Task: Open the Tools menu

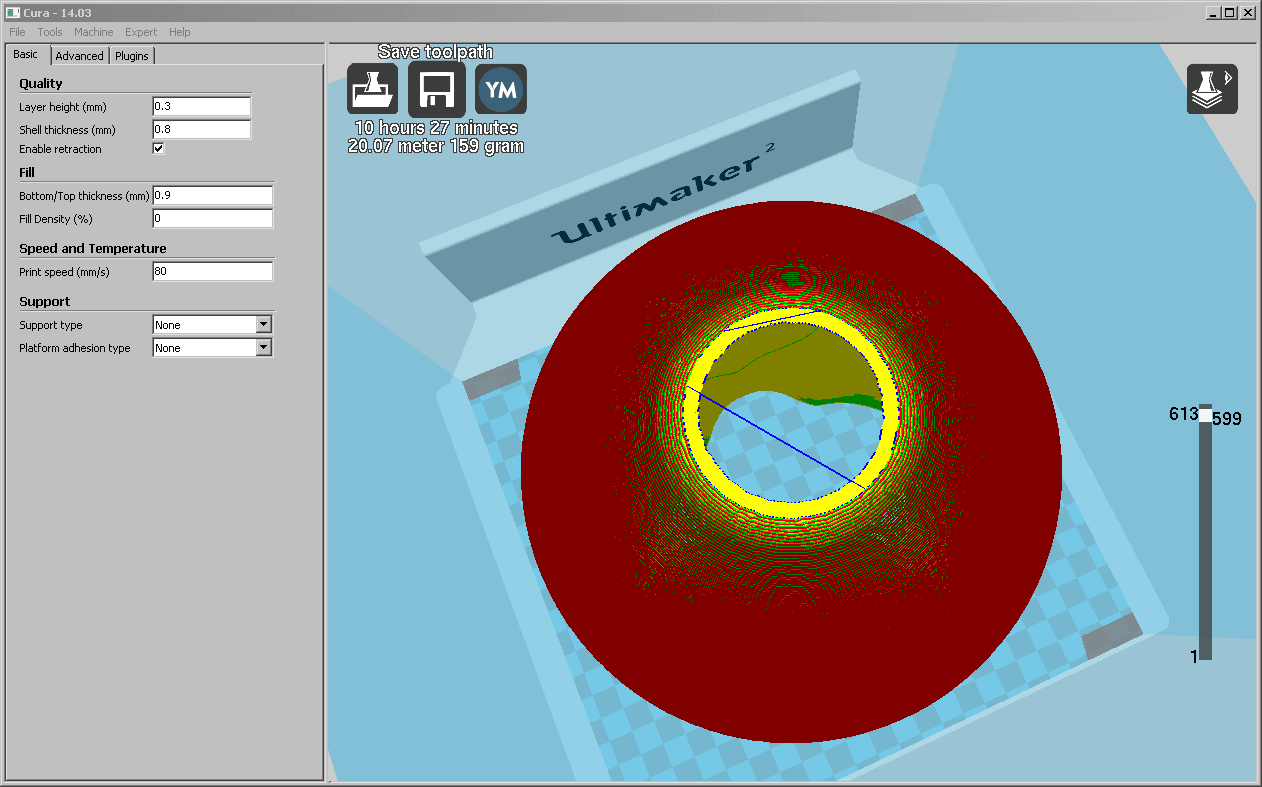Action: [50, 32]
